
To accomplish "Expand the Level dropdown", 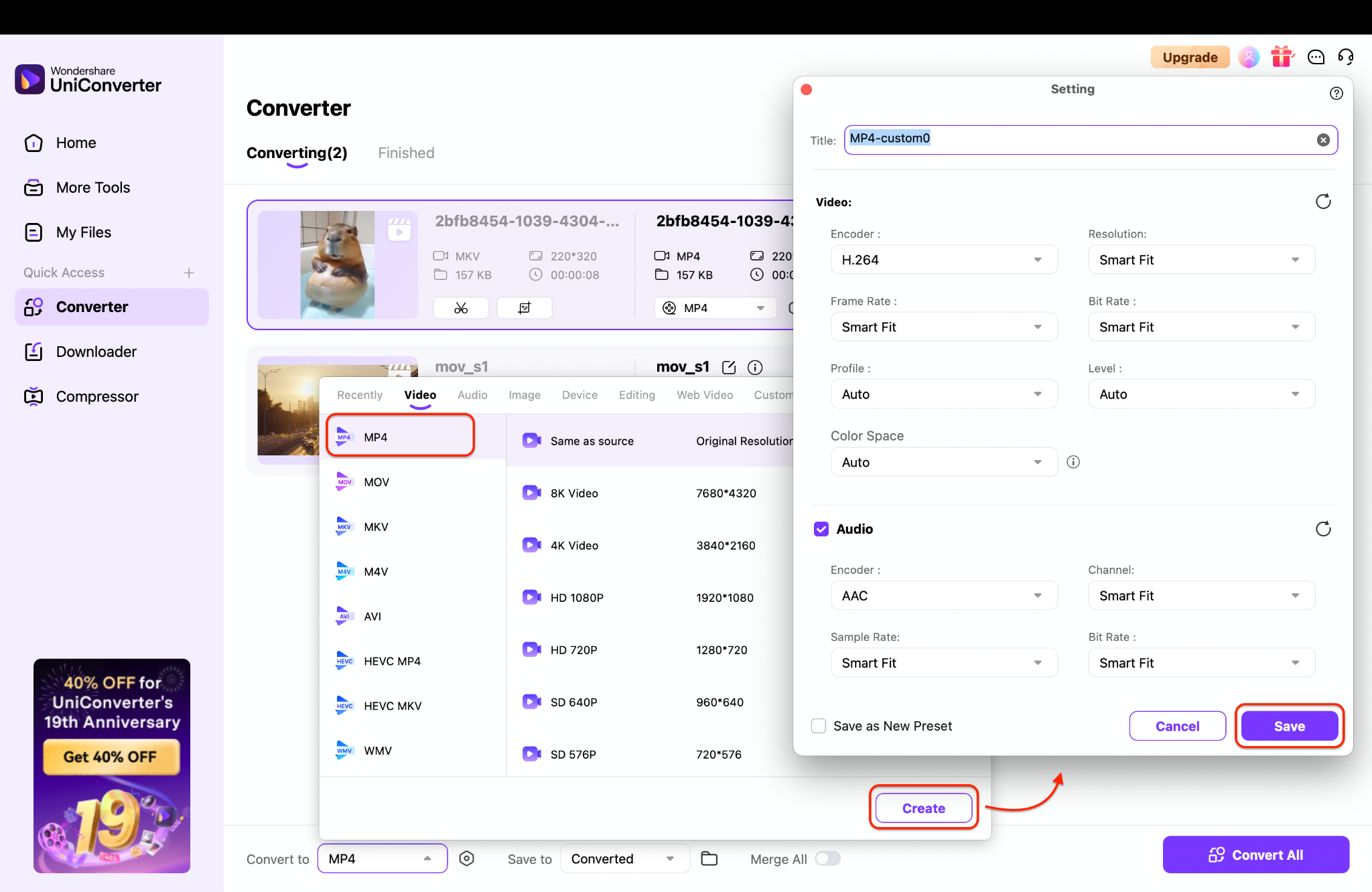I will (1202, 394).
